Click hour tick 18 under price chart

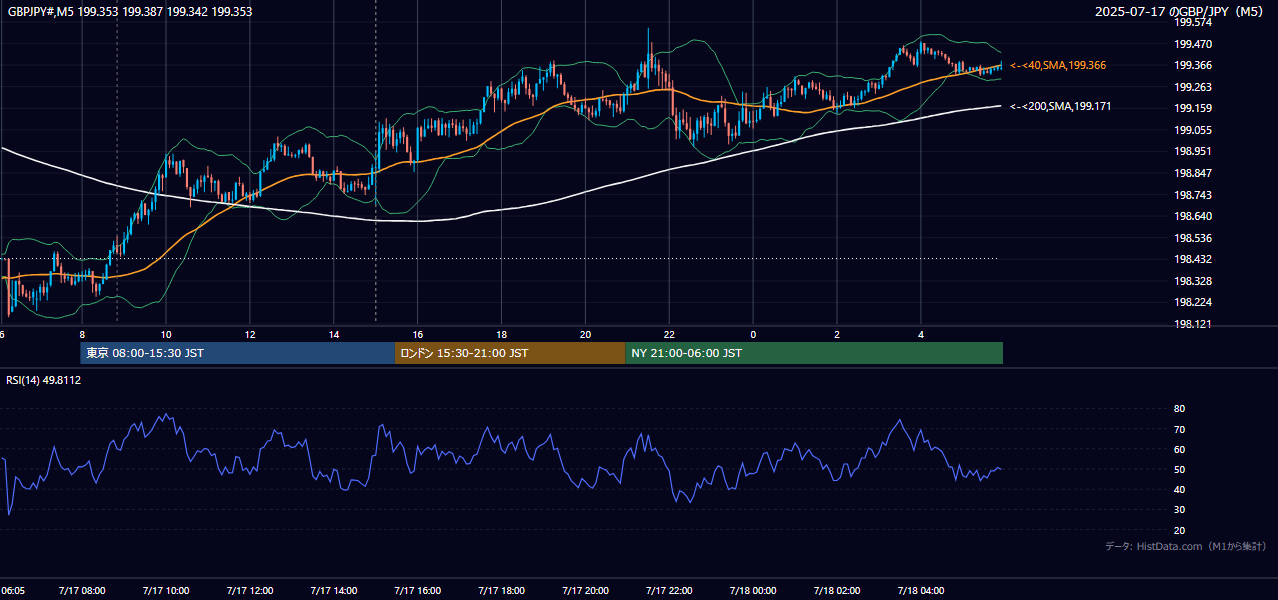502,335
